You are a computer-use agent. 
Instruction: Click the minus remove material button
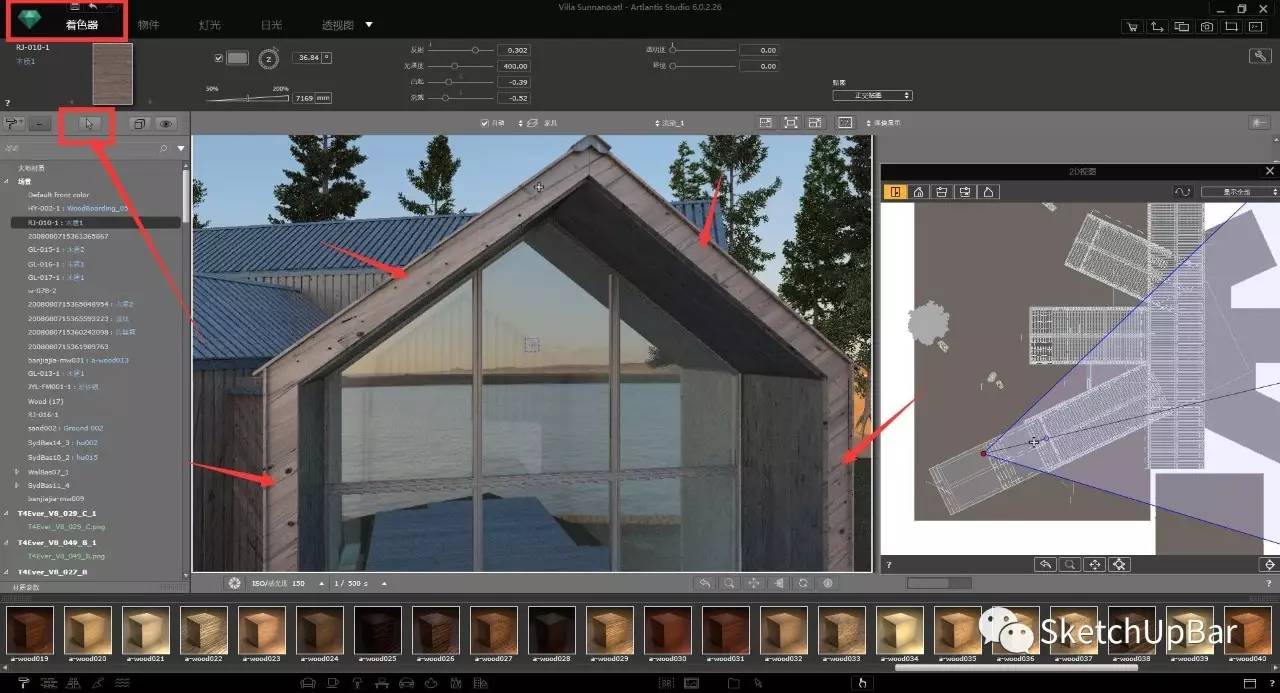coord(39,124)
